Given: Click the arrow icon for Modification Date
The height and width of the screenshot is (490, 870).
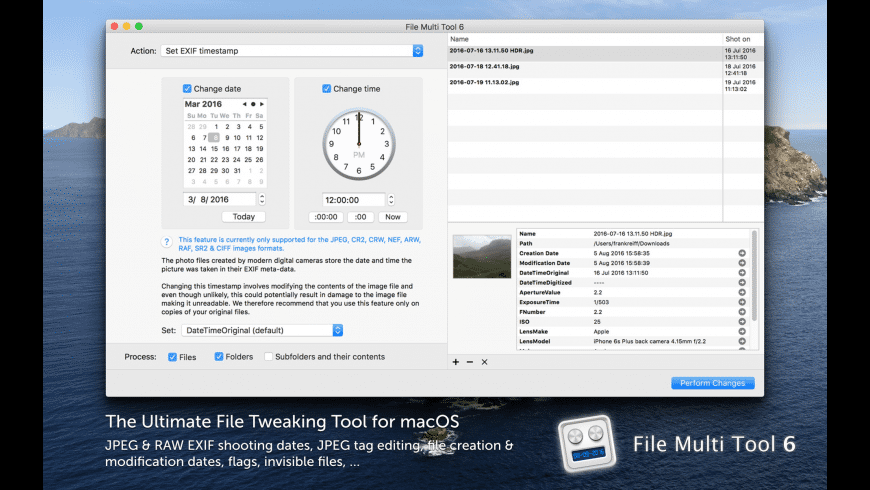Looking at the screenshot, I should click(x=742, y=263).
